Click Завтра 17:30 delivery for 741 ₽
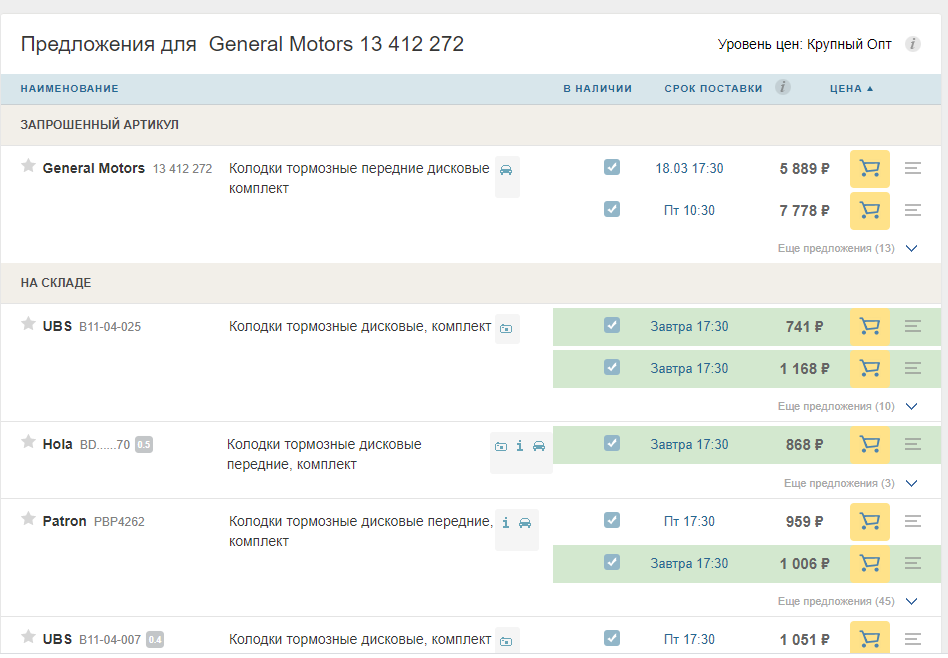Screen dimensions: 948x658 point(689,327)
